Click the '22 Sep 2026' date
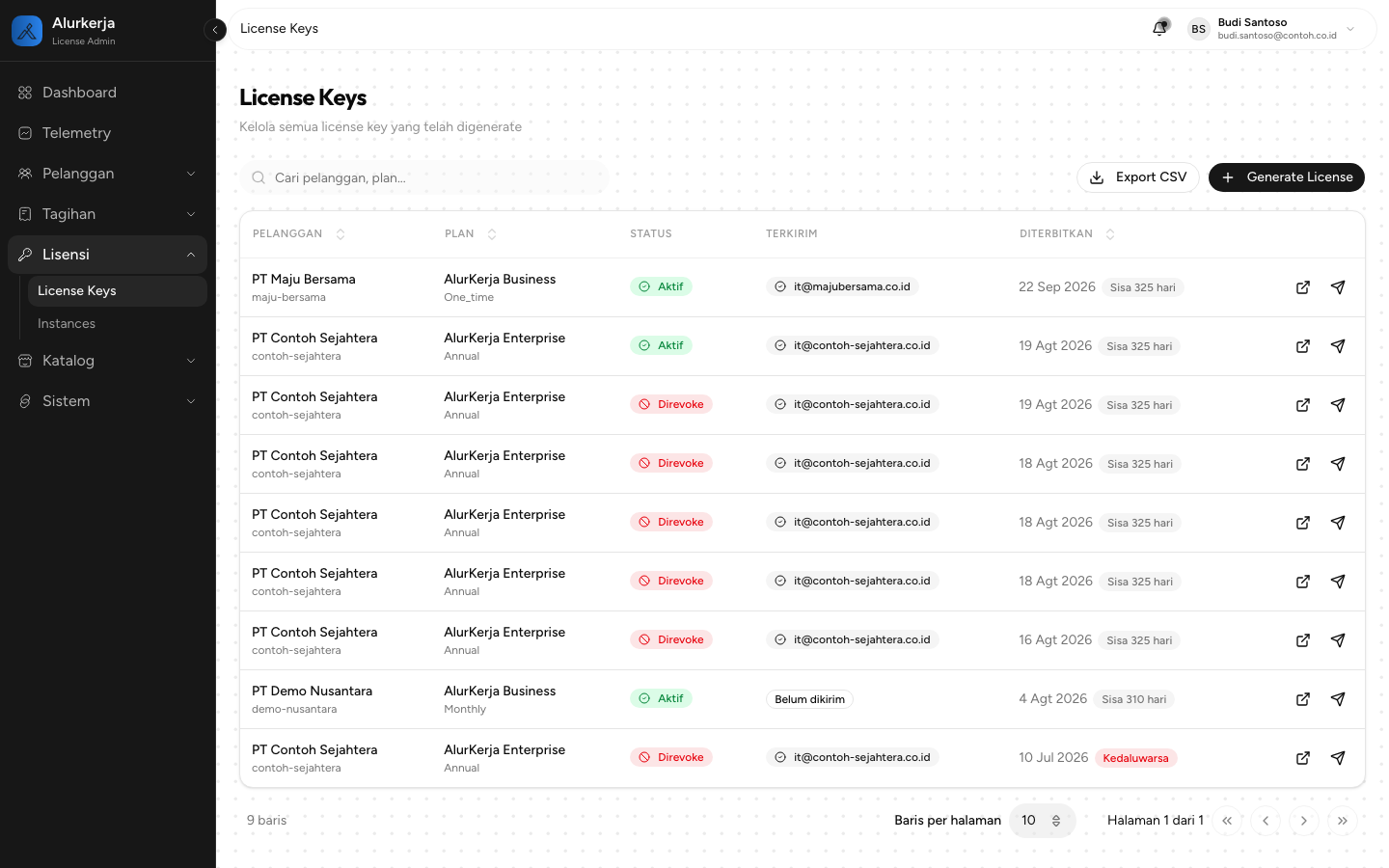1389x868 pixels. (x=1057, y=287)
